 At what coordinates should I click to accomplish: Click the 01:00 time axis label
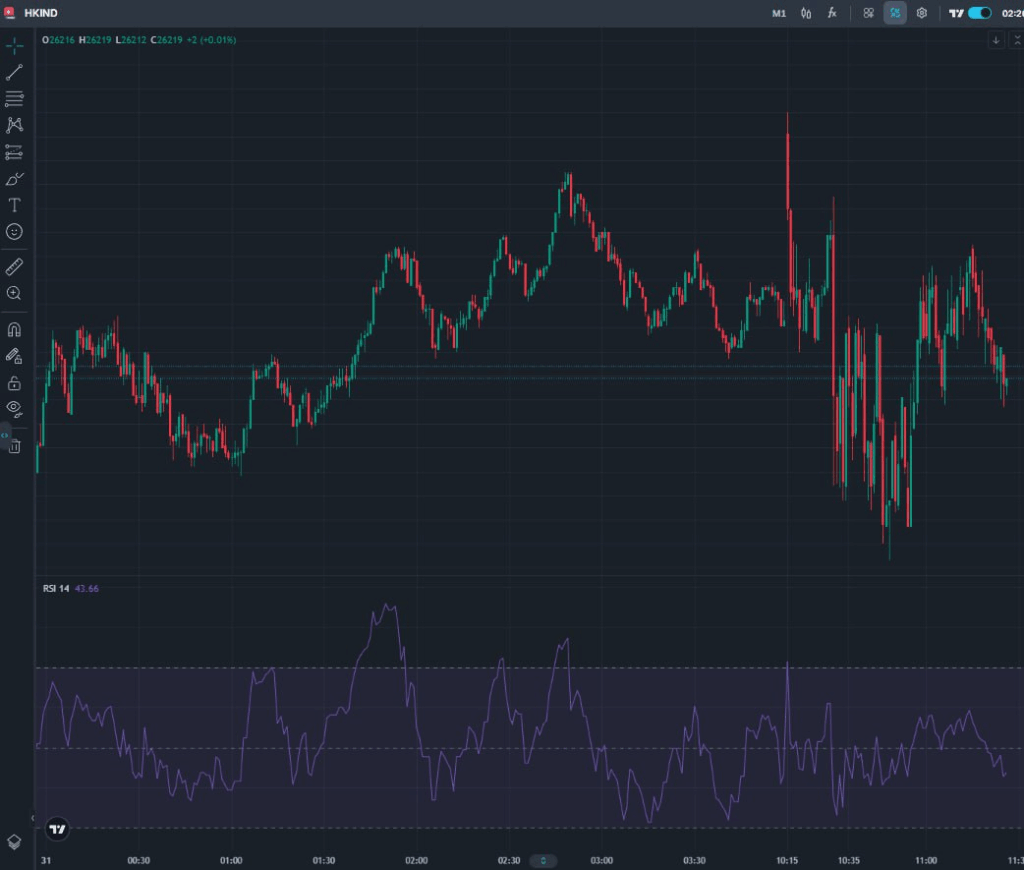[231, 860]
